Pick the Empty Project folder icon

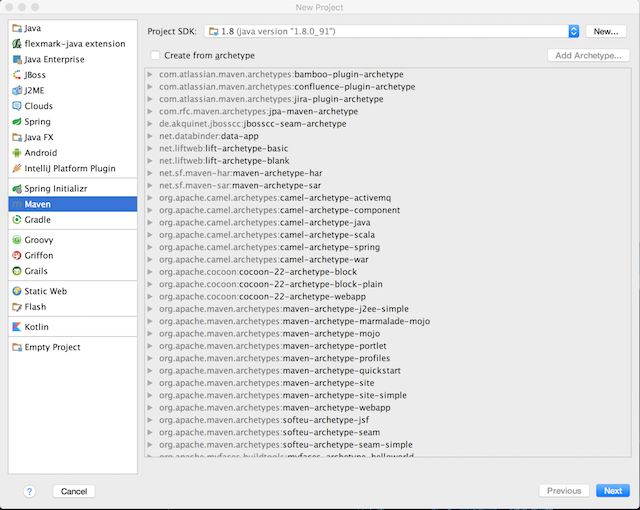17,347
